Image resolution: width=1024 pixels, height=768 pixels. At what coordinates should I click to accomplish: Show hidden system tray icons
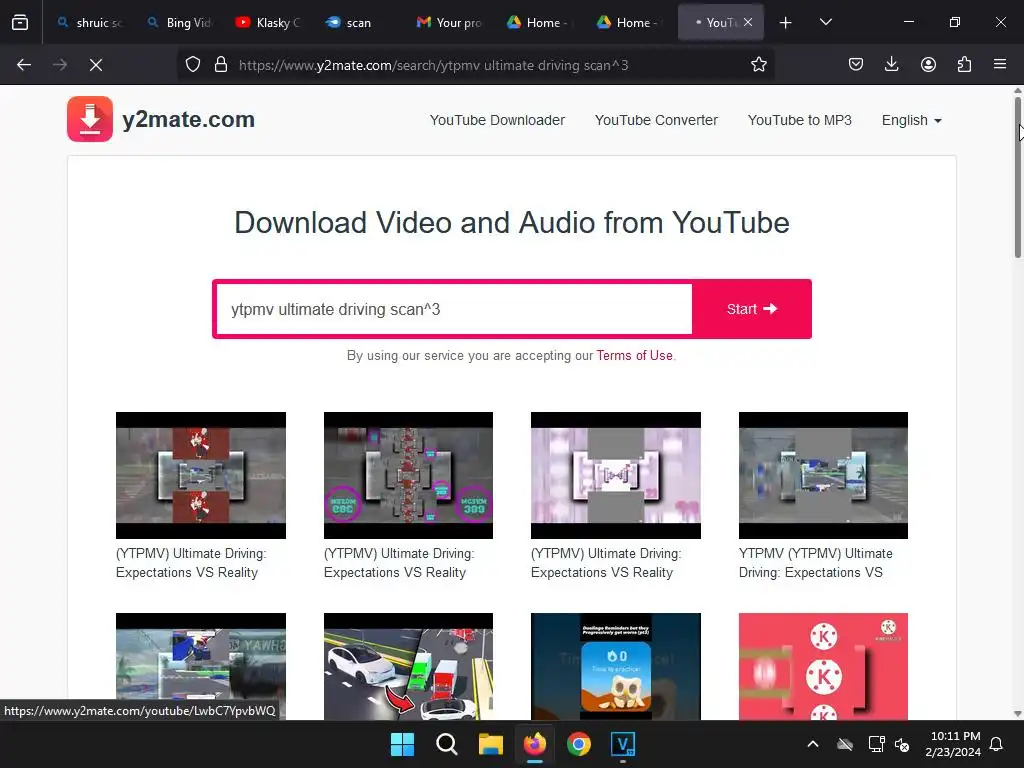813,744
